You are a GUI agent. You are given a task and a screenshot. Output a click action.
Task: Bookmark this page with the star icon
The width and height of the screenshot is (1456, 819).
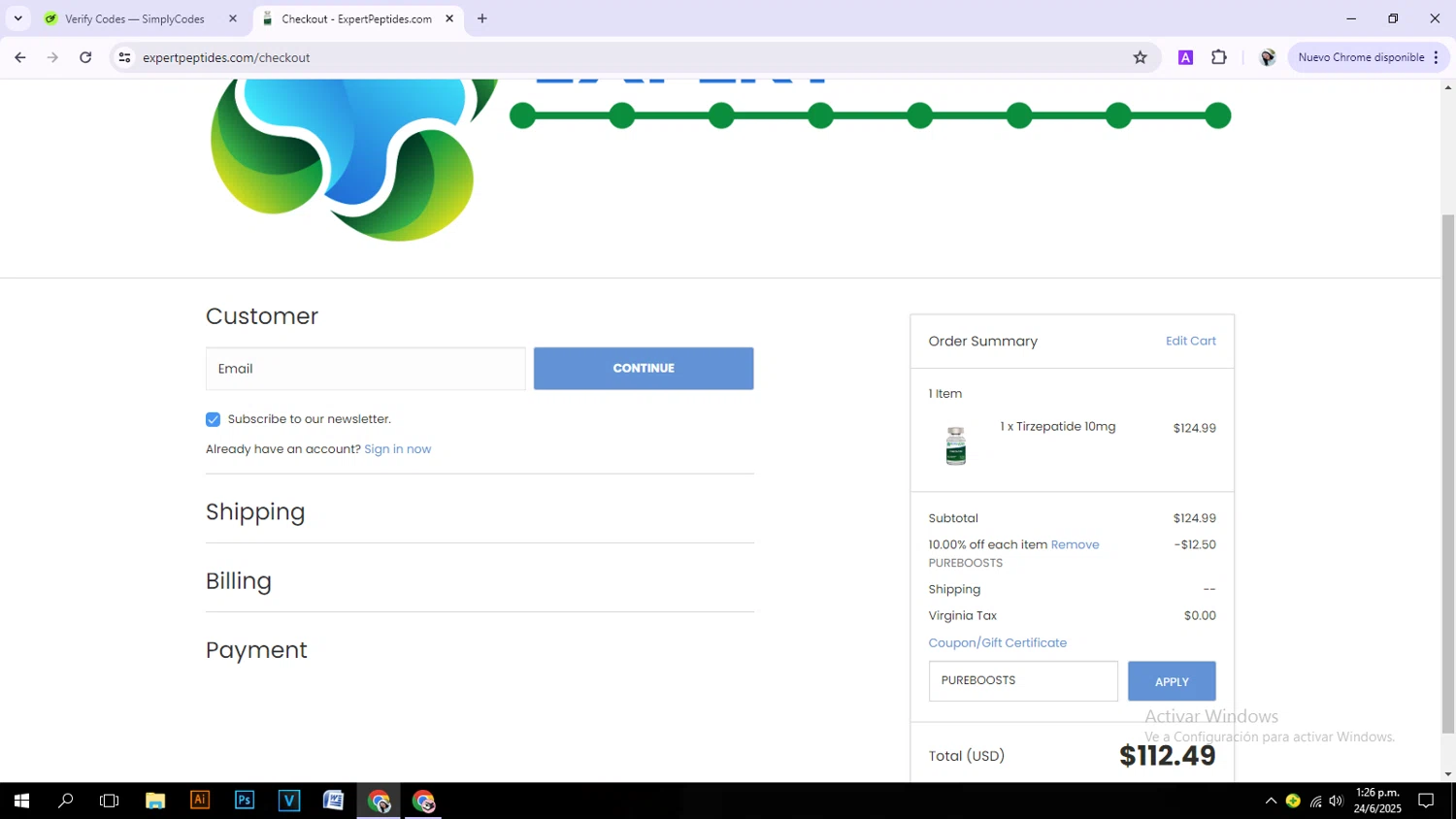click(x=1140, y=57)
